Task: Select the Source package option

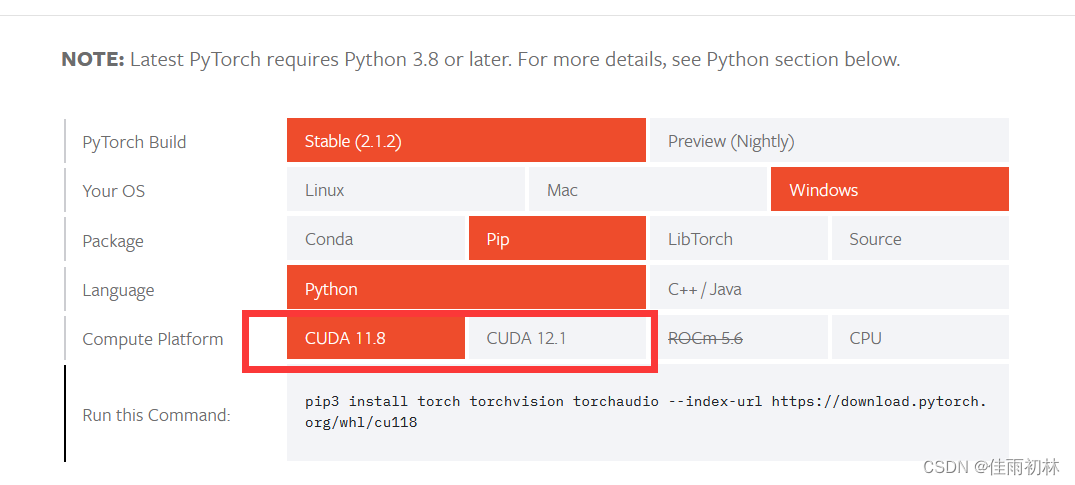Action: coord(920,239)
